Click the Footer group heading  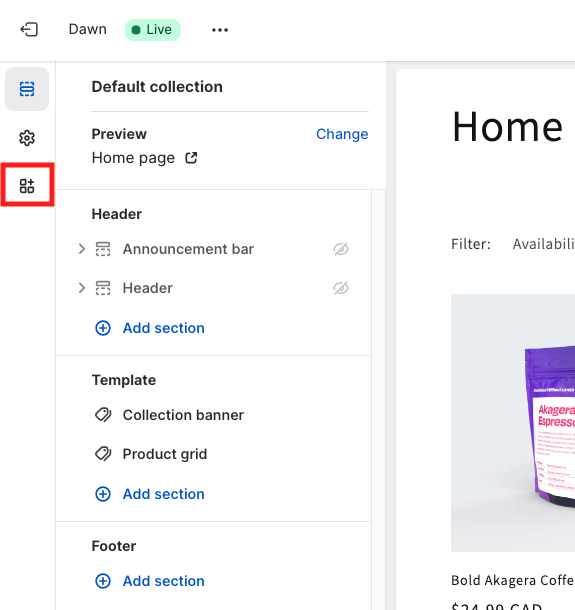point(114,546)
